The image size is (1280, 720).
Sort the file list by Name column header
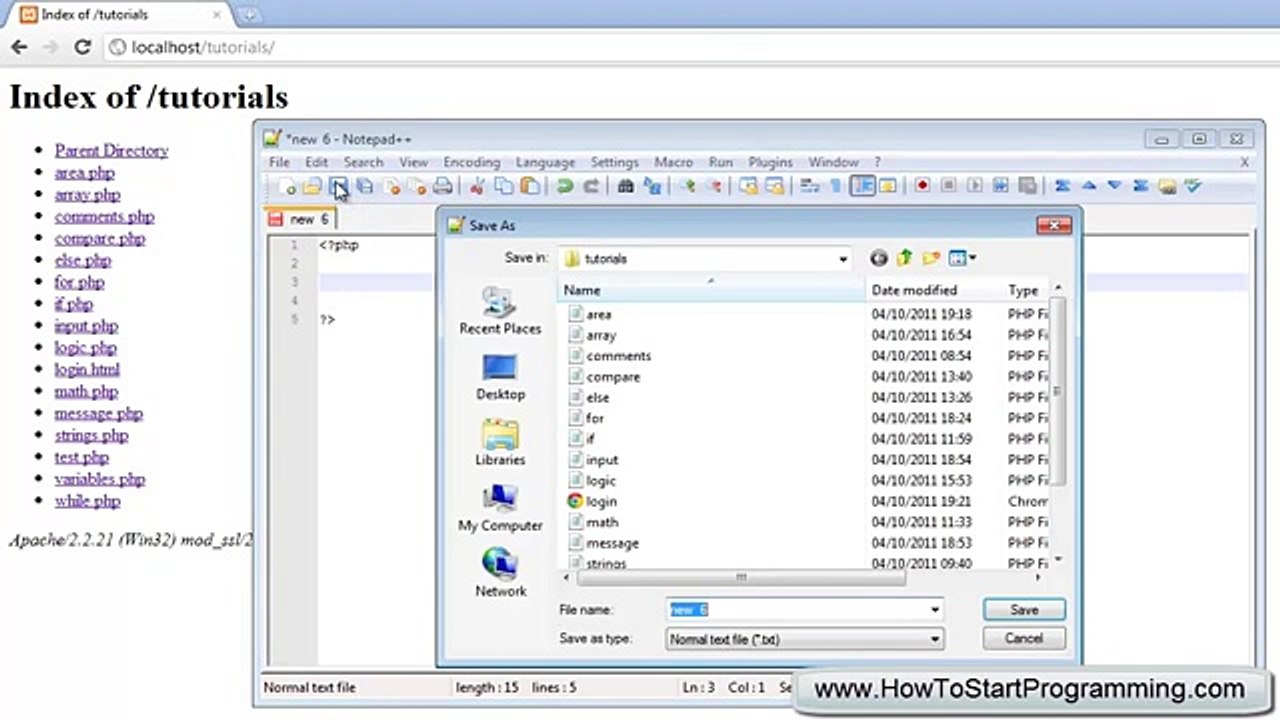tap(711, 290)
